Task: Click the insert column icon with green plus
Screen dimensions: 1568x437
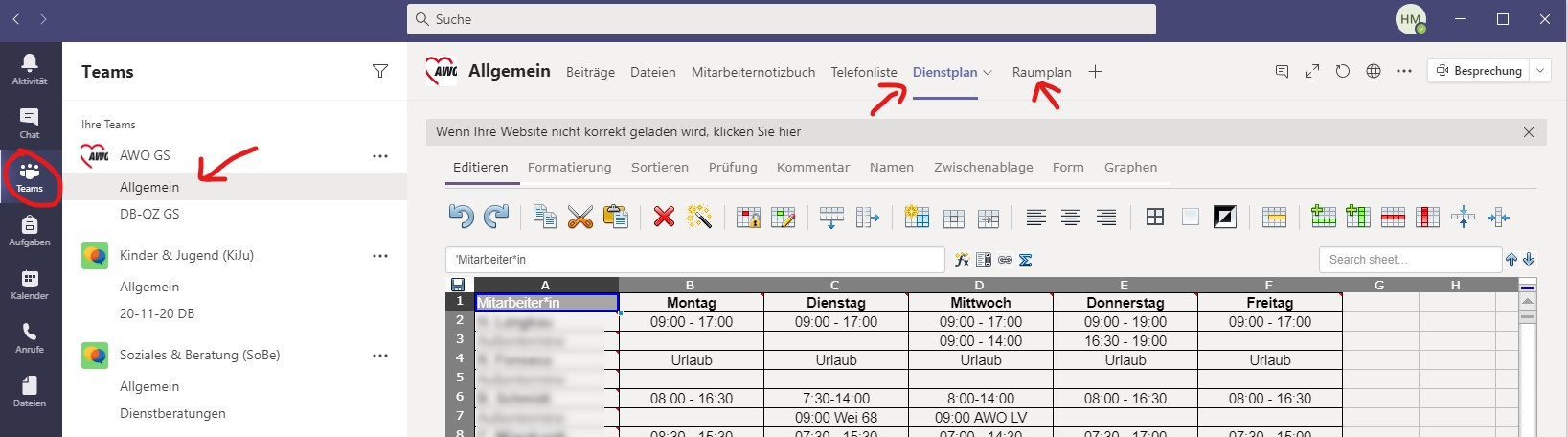Action: pyautogui.click(x=1358, y=217)
